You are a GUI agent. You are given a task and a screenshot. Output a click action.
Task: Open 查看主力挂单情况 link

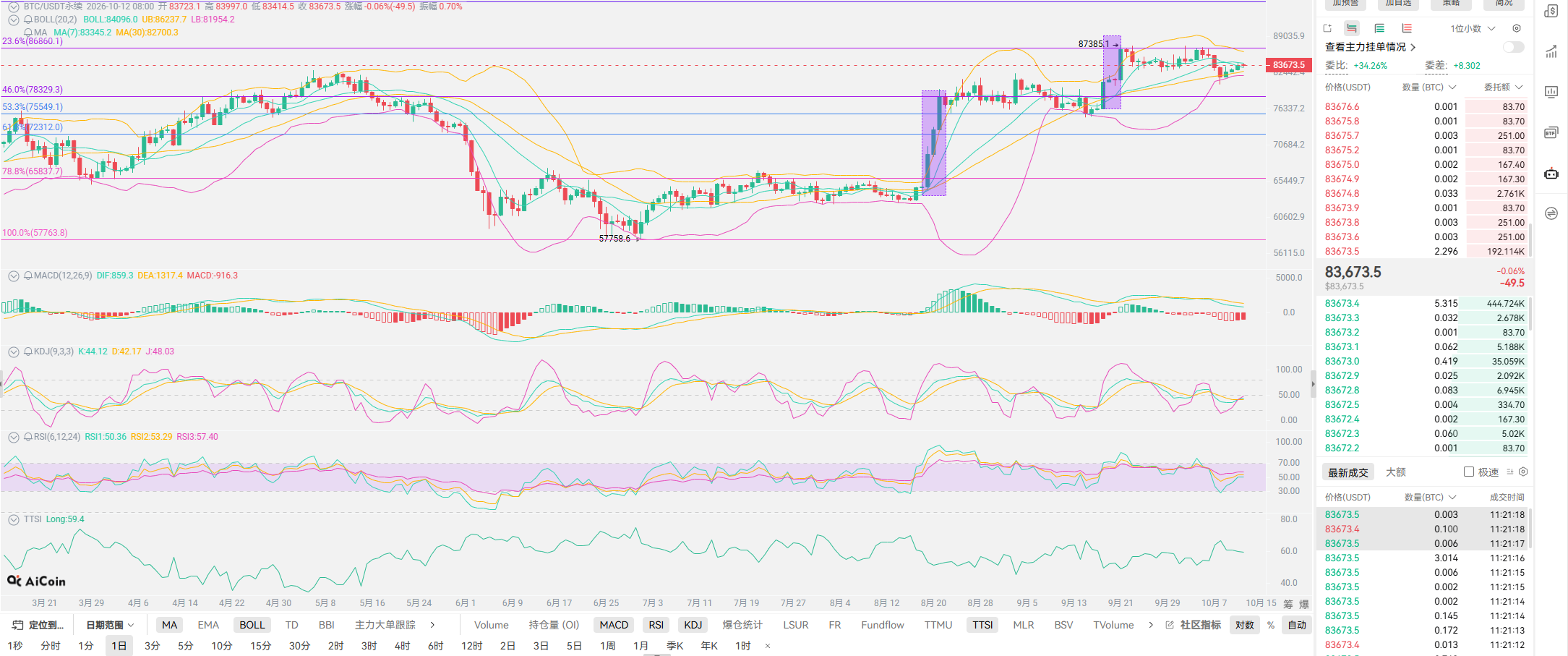pos(1370,47)
